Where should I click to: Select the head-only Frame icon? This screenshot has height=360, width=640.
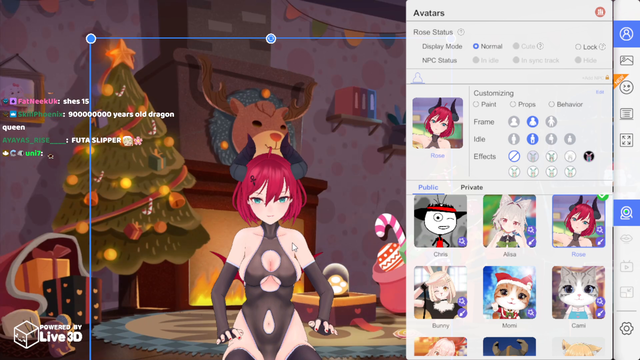514,122
